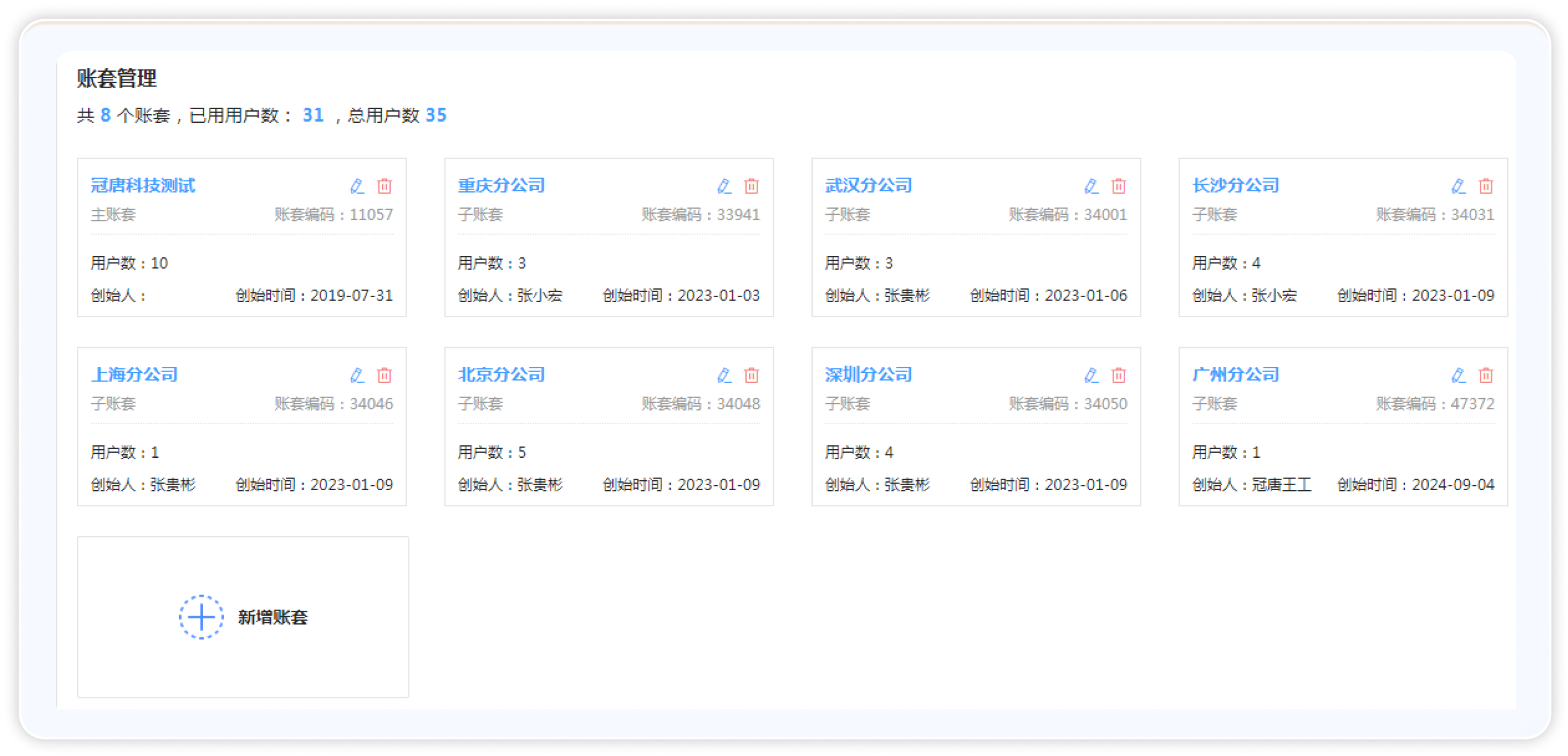Open the 冠唐科技测试 title link
The width and height of the screenshot is (1568, 756).
pos(143,185)
